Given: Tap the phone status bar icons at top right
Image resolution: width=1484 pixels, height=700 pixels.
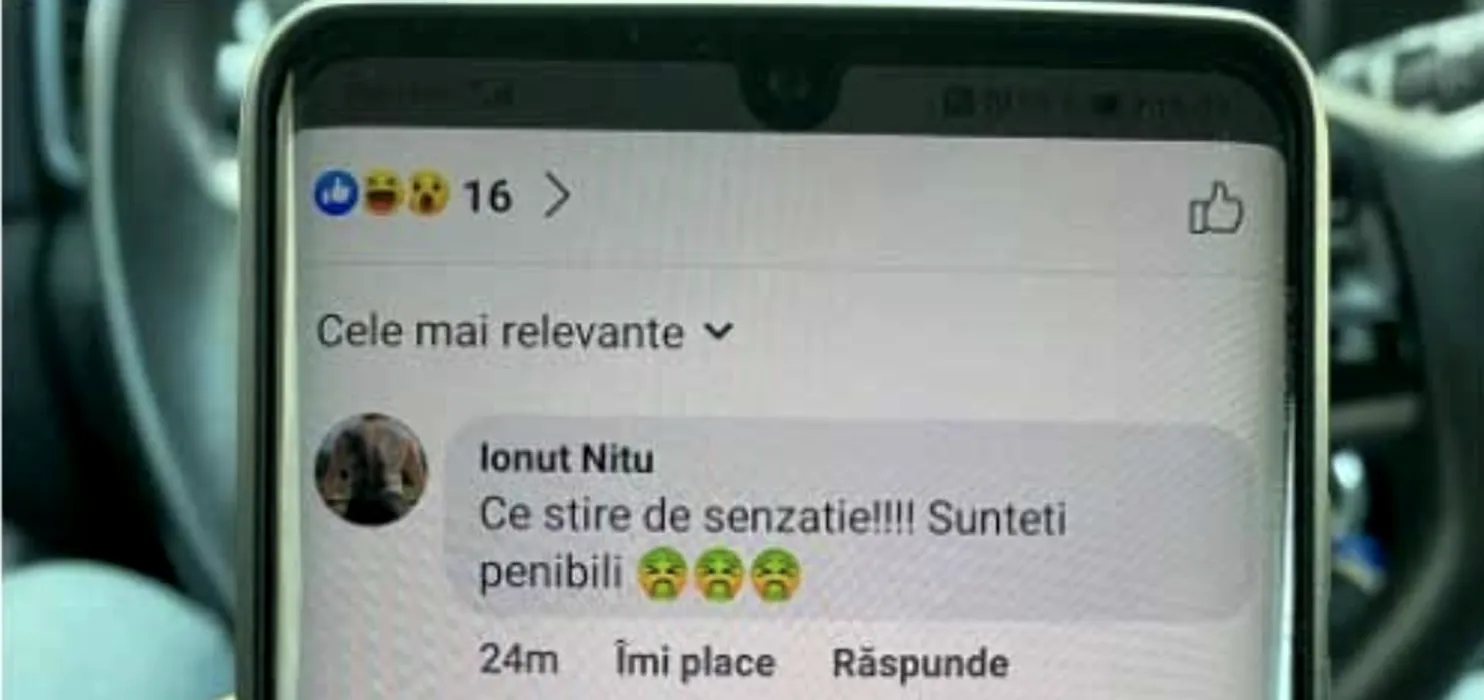Looking at the screenshot, I should coord(1085,102).
